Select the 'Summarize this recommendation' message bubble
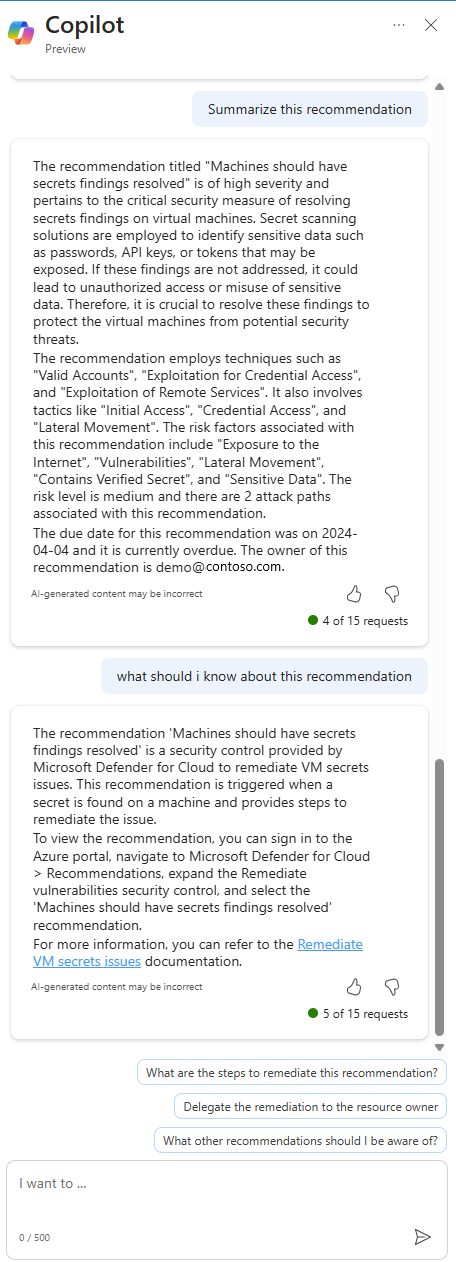 point(310,109)
